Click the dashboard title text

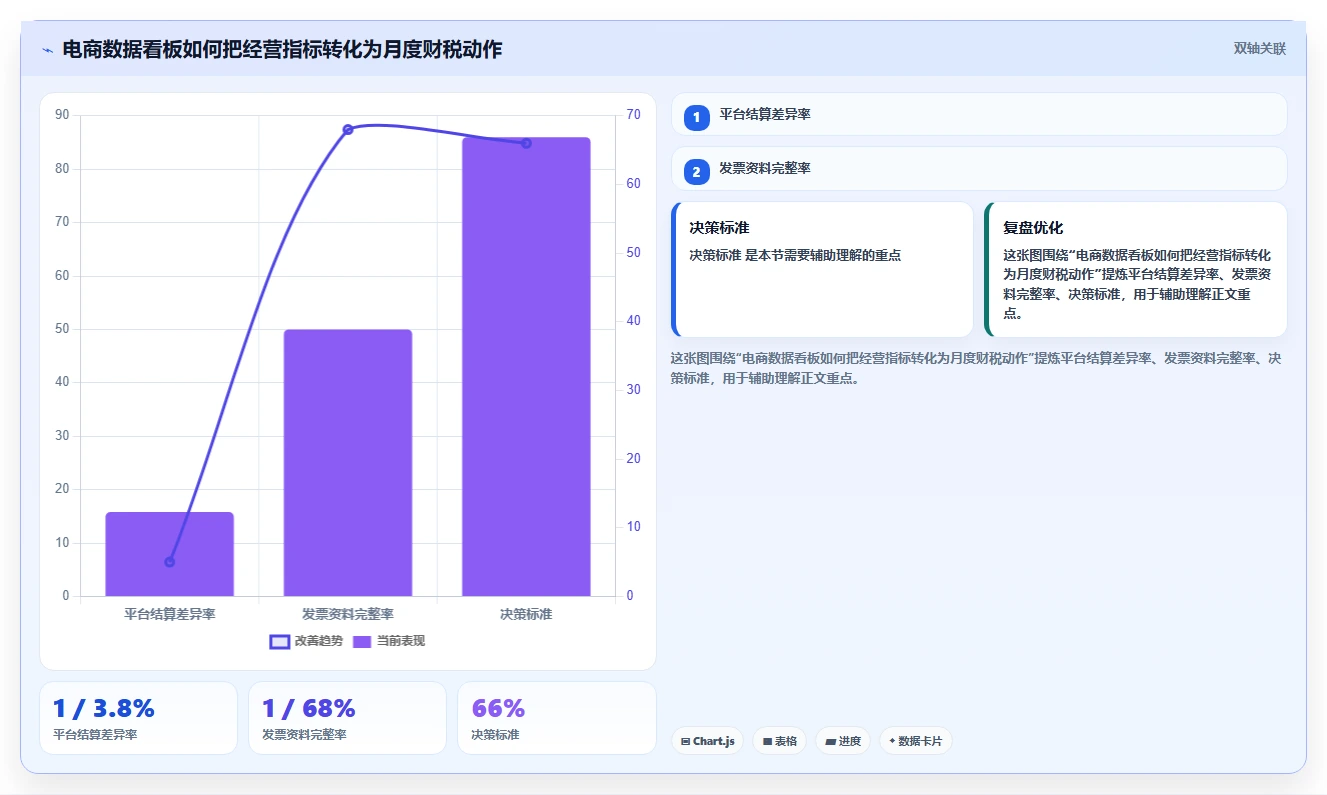pyautogui.click(x=282, y=49)
